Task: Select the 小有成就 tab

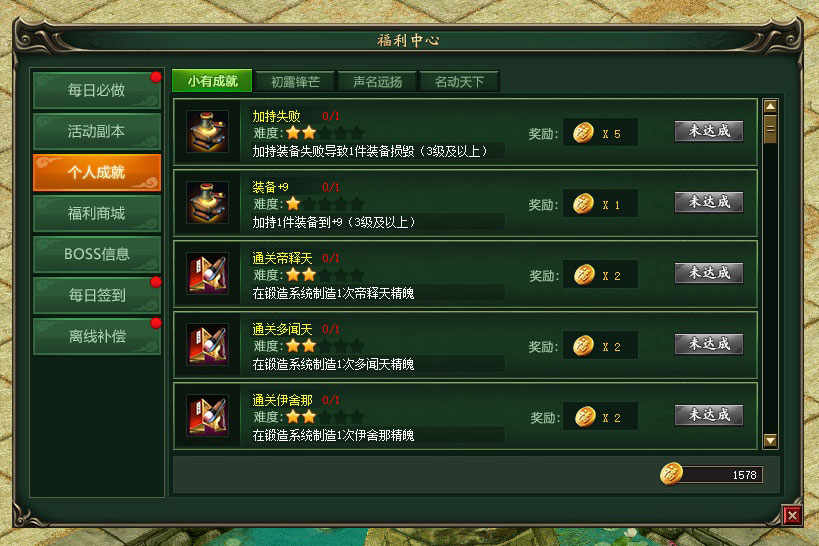Action: coord(212,81)
